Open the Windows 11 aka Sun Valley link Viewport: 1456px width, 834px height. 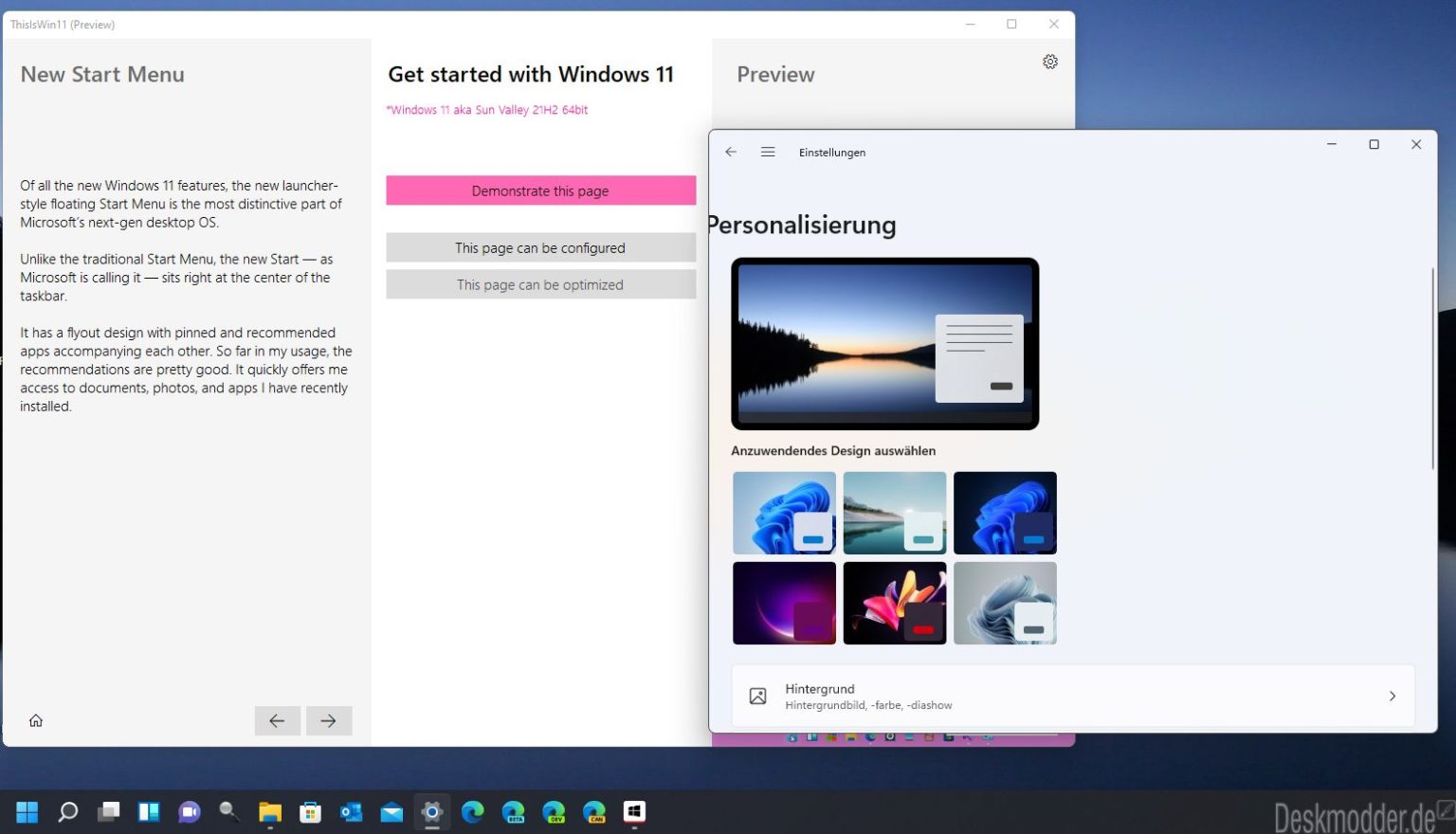coord(486,109)
